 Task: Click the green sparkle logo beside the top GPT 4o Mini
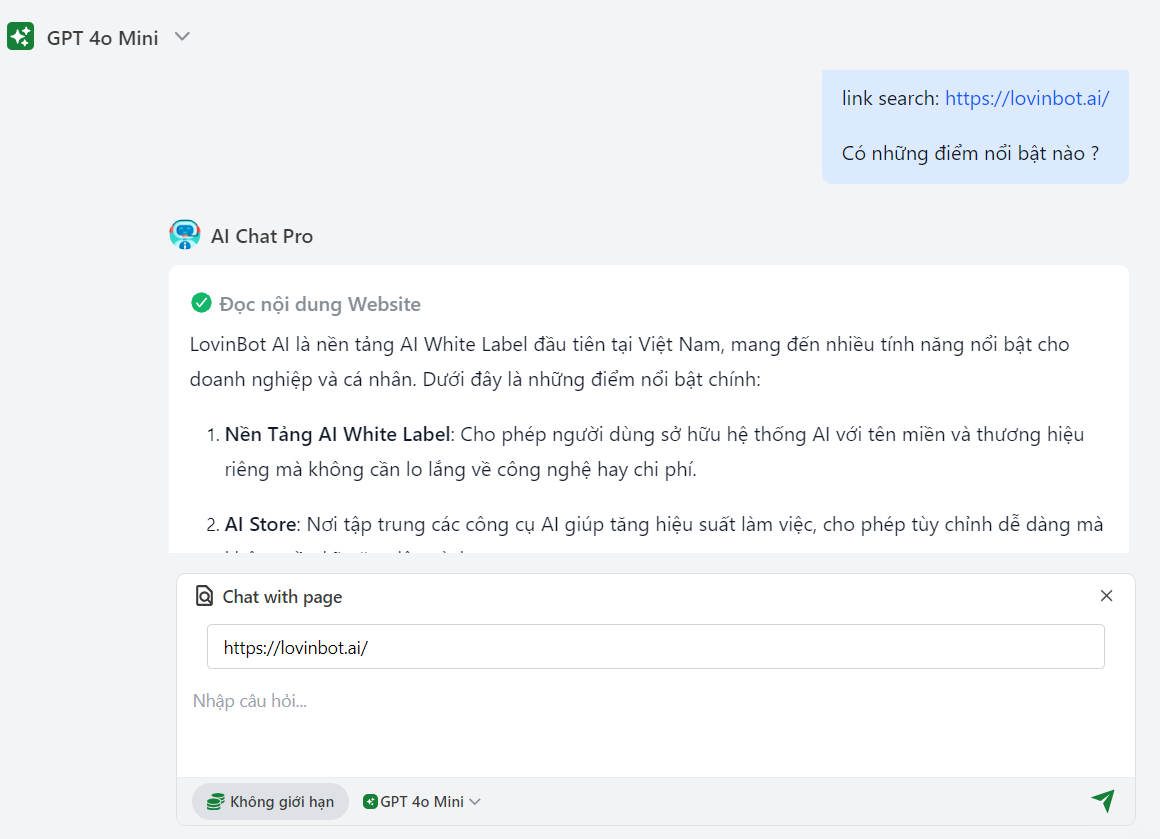click(x=21, y=37)
